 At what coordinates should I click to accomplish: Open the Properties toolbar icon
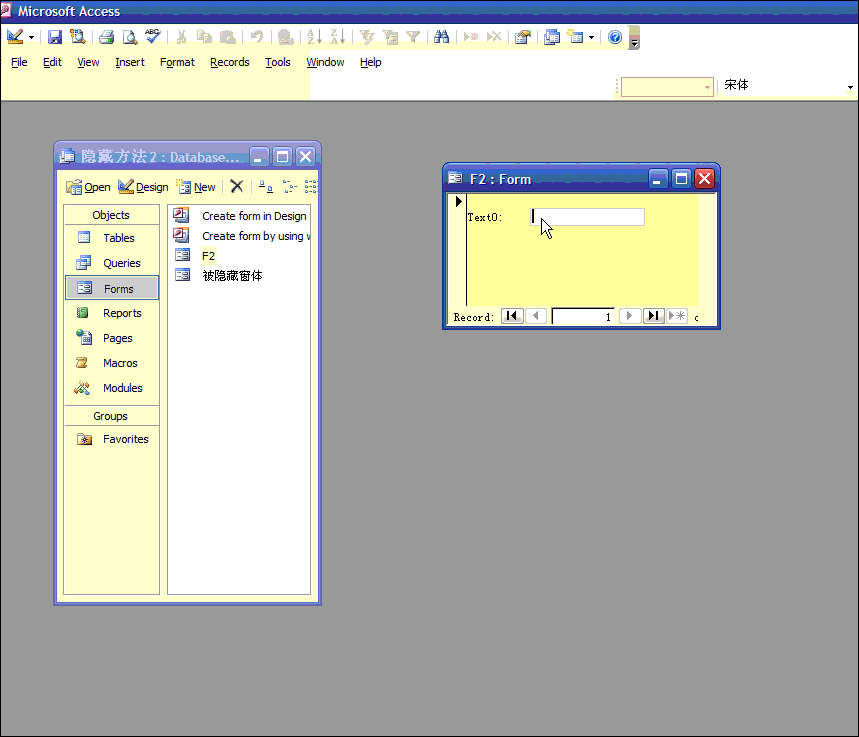click(523, 37)
